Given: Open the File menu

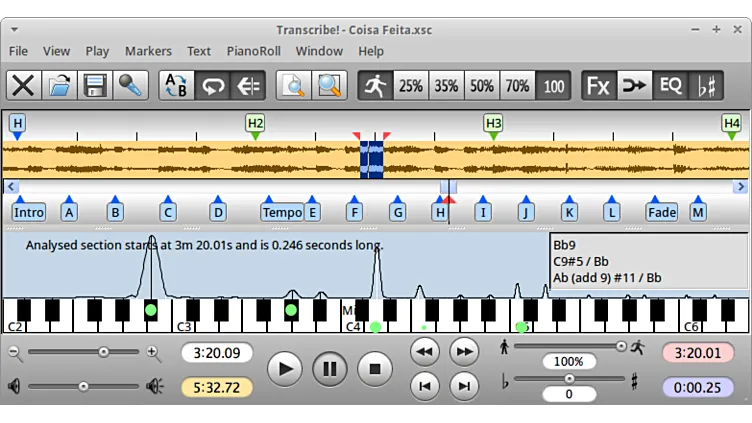Looking at the screenshot, I should [x=18, y=51].
